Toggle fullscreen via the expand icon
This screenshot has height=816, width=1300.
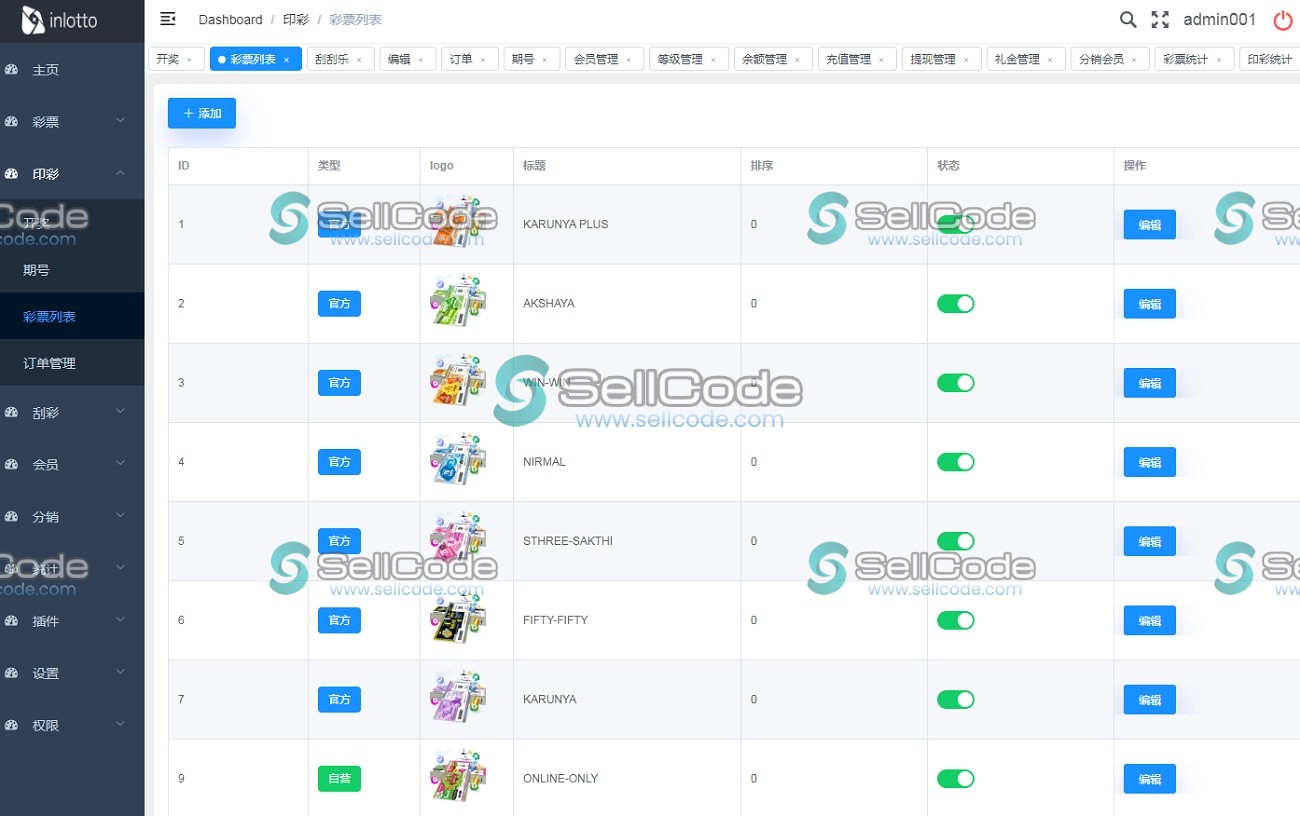click(1160, 18)
